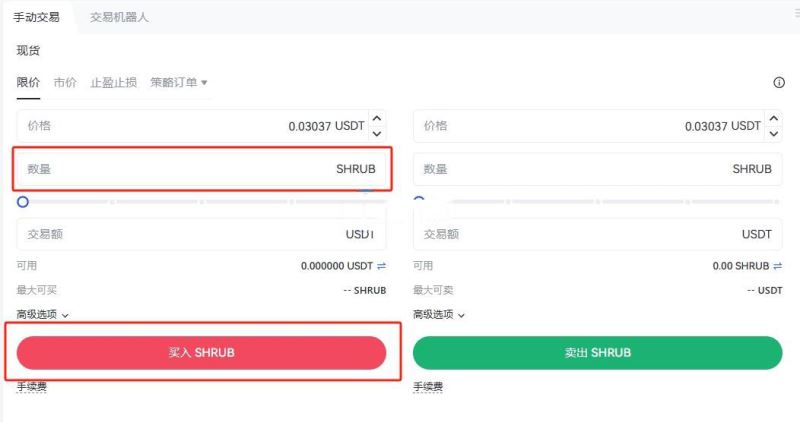Increase sell price with up arrow
Viewport: 800px width, 422px height.
[x=773, y=119]
